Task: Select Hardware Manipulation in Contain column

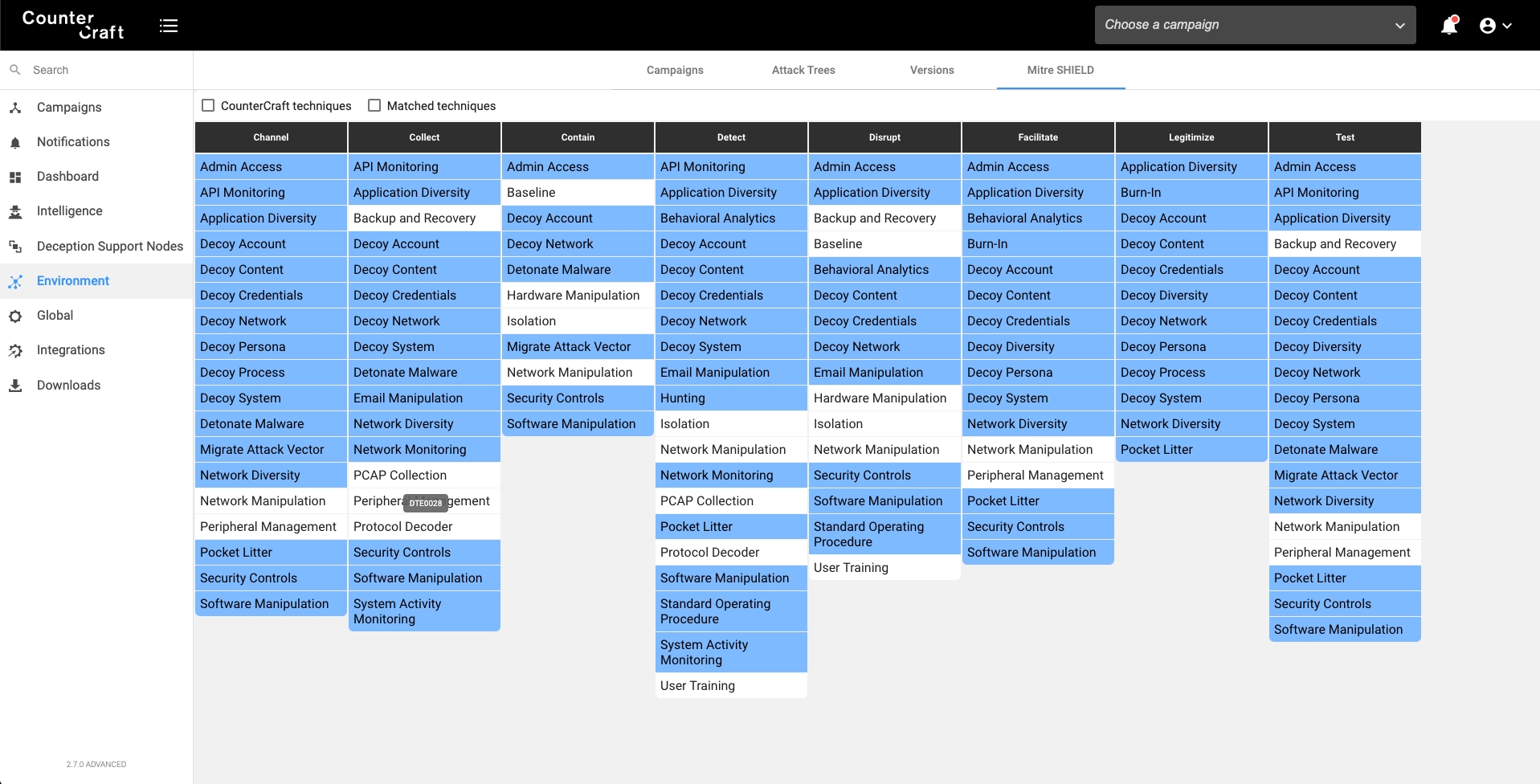Action: 578,296
